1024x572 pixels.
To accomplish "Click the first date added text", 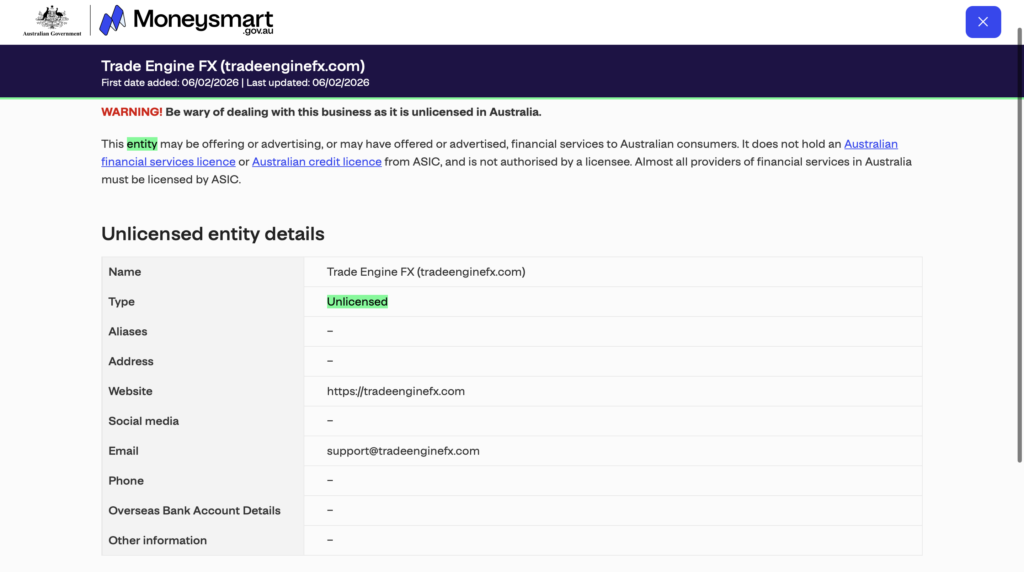I will click(x=165, y=83).
